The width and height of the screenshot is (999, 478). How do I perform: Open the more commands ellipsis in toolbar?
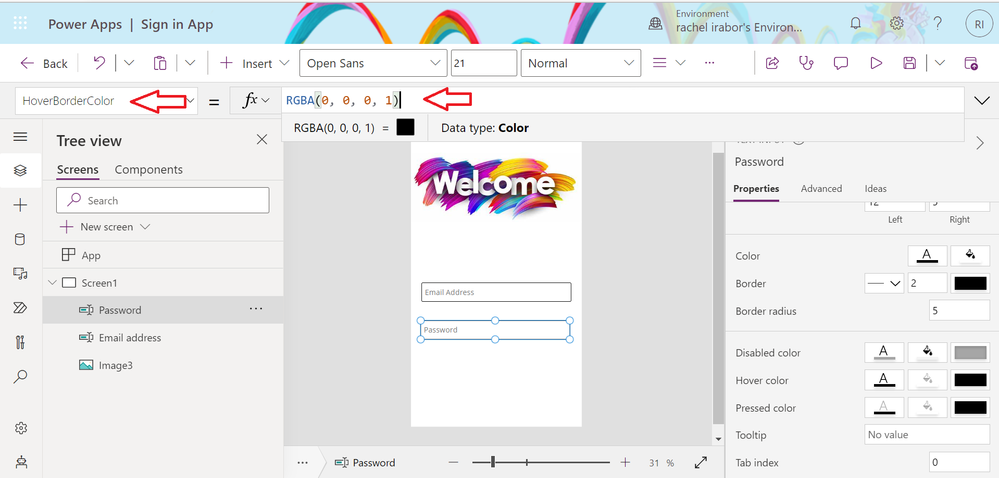709,63
